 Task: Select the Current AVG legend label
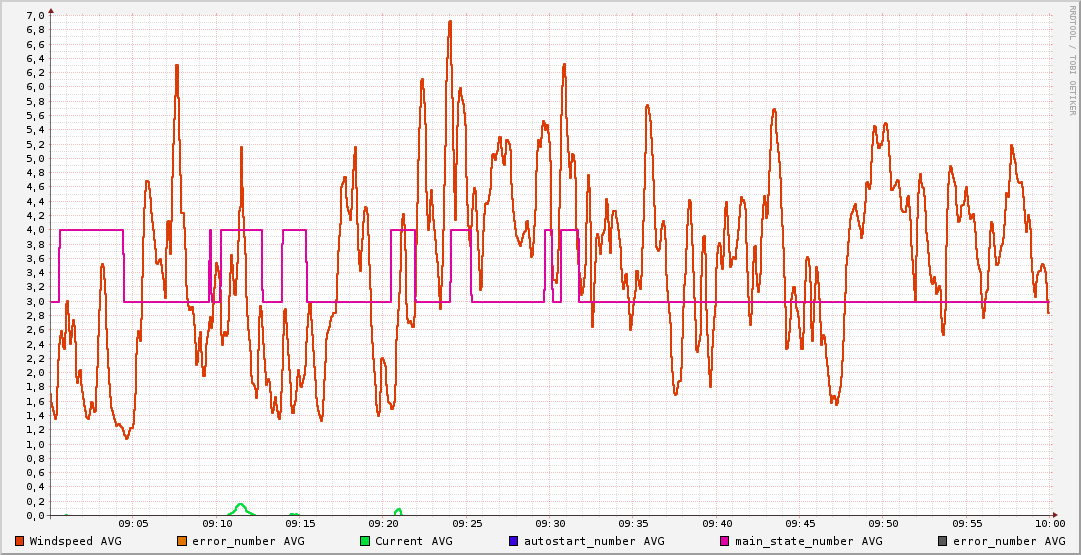[x=413, y=541]
